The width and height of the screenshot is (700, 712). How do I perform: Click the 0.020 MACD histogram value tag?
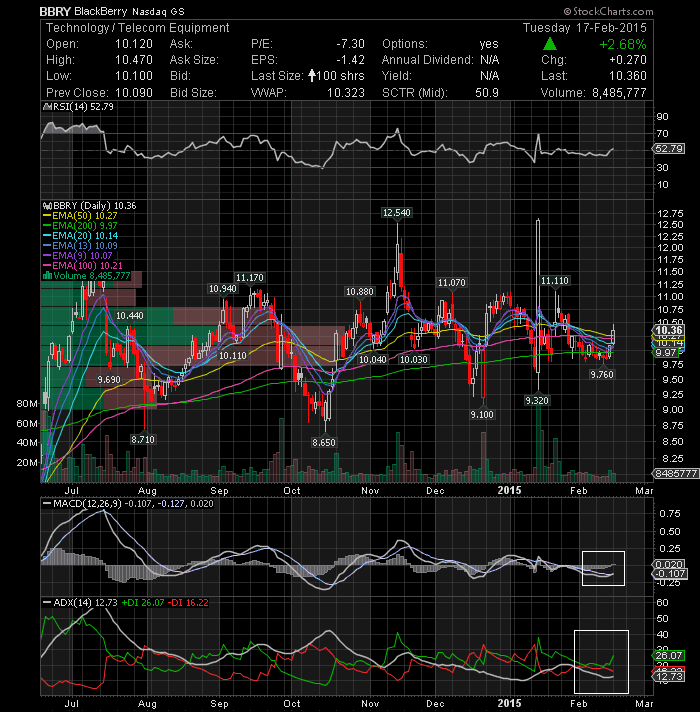(x=669, y=564)
